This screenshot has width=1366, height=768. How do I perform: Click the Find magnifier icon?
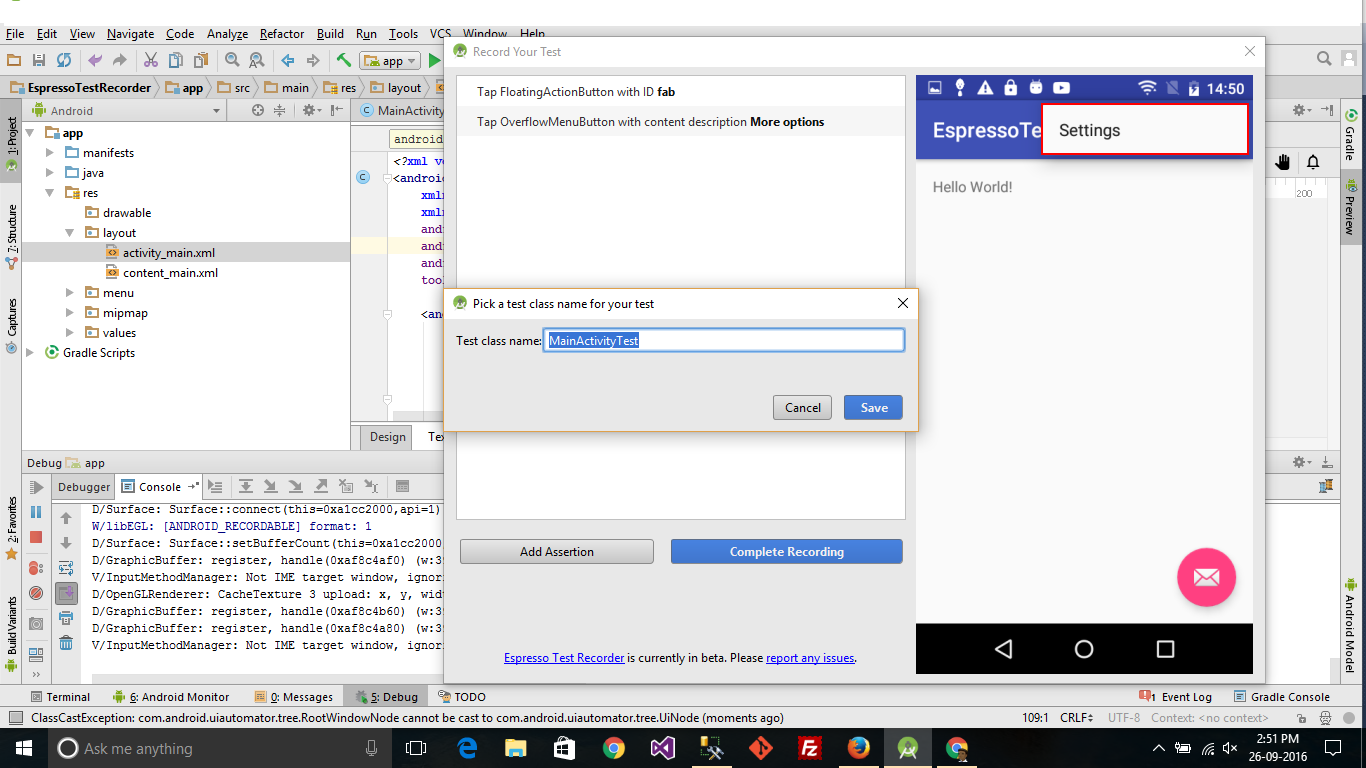click(232, 61)
